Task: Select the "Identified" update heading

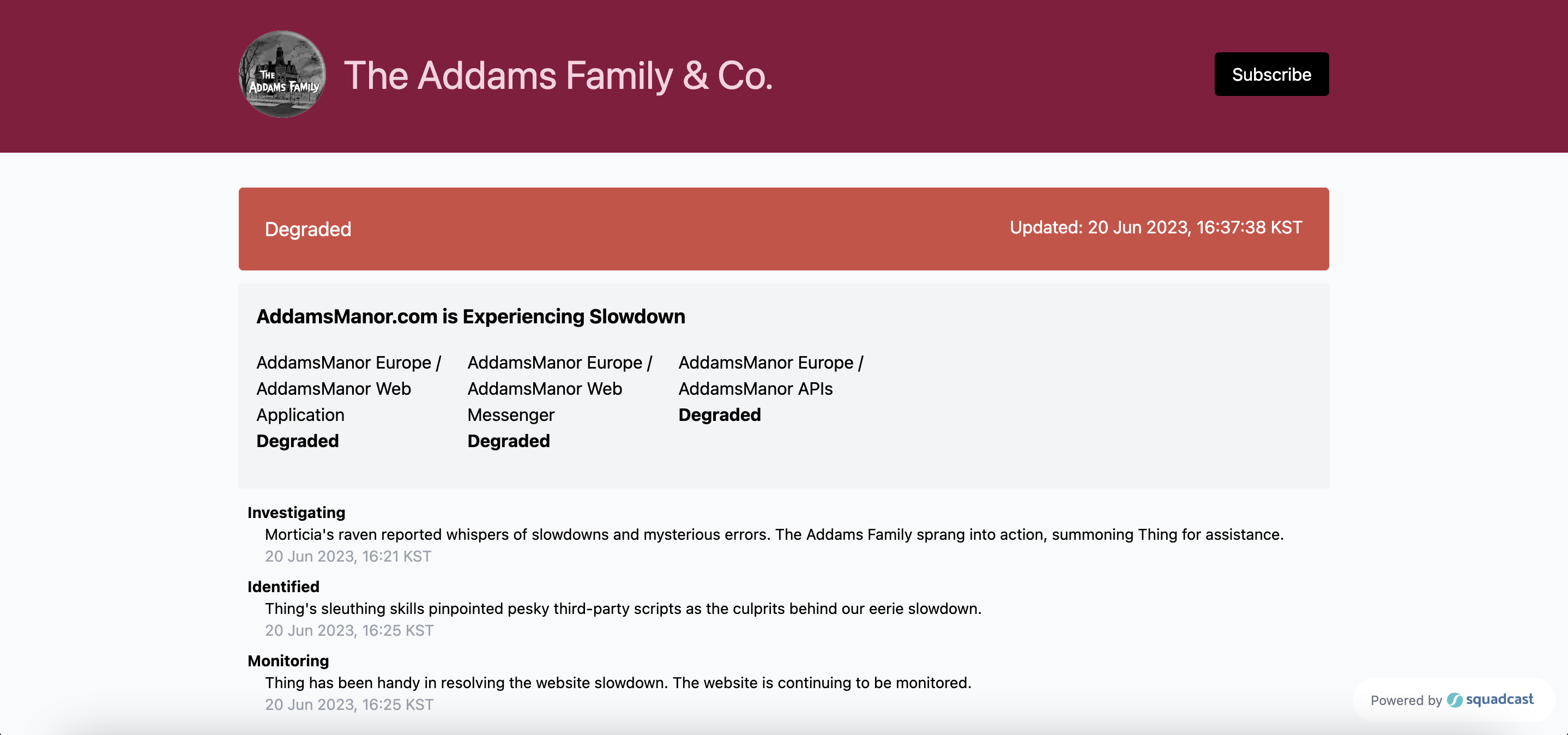Action: point(283,586)
